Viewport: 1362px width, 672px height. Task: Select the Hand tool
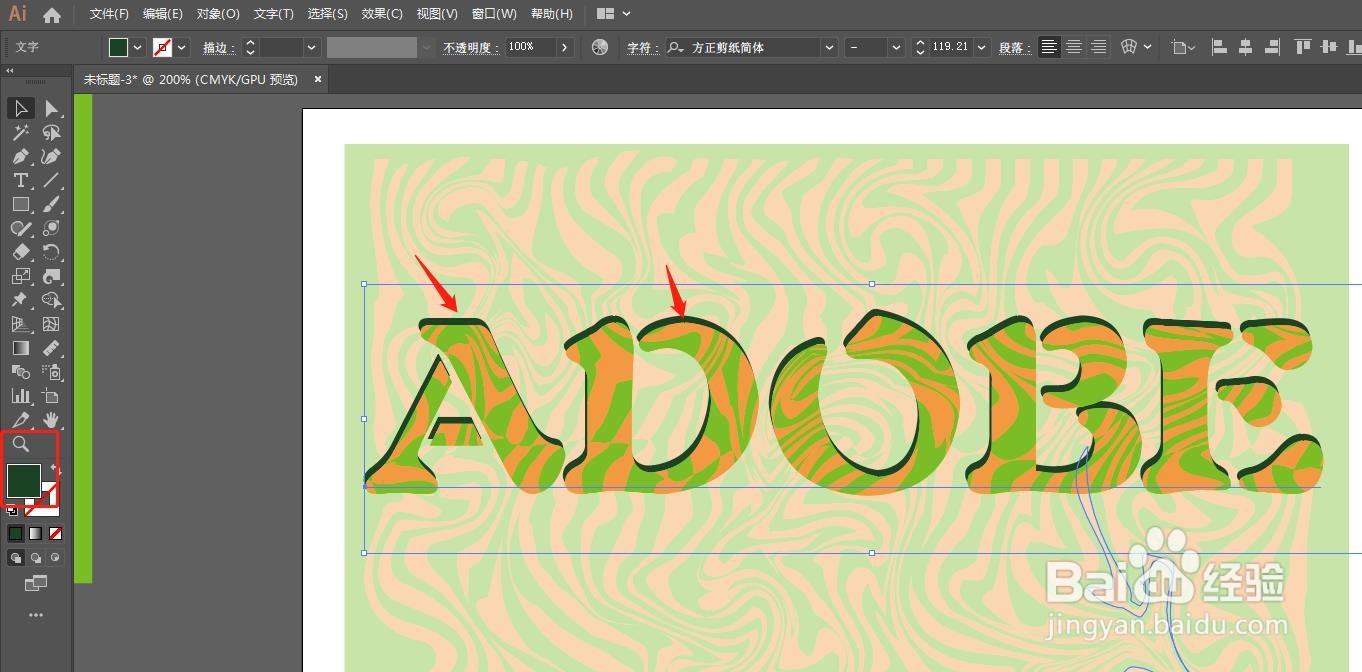[x=50, y=420]
